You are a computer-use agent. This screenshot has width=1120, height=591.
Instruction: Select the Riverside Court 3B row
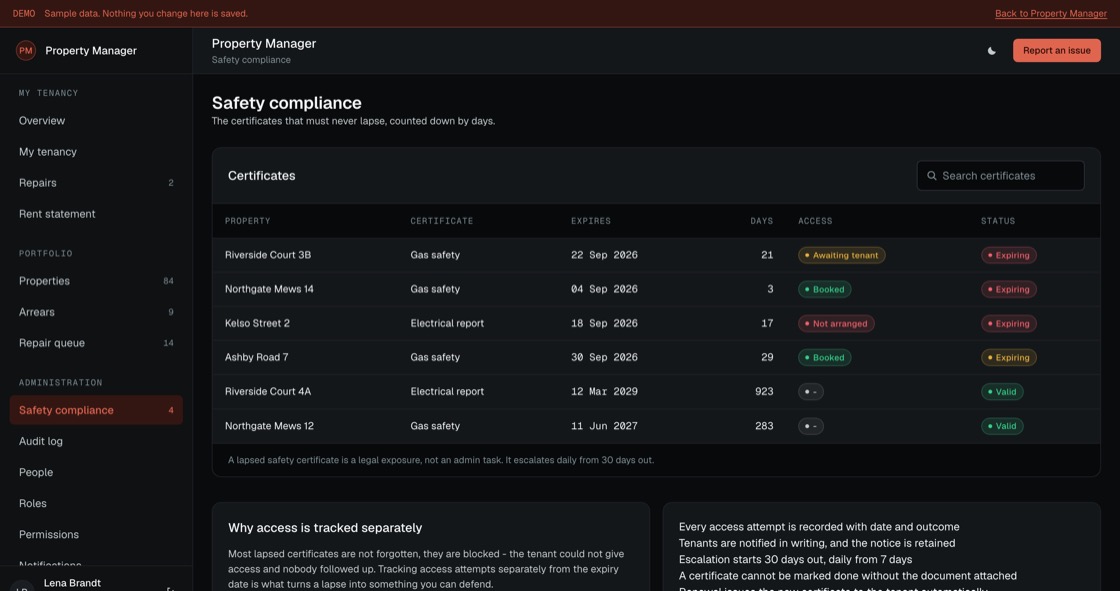pos(656,255)
